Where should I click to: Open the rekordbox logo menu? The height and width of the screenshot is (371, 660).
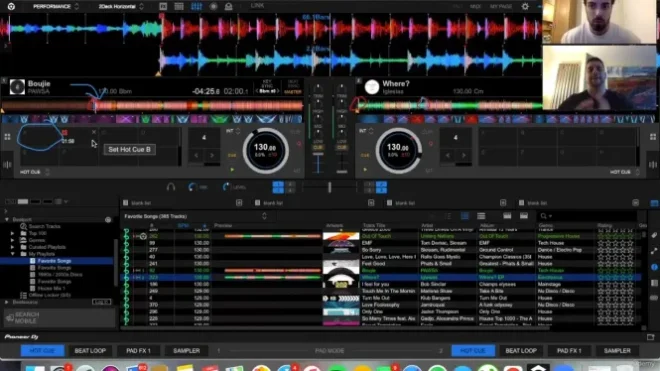pyautogui.click(x=11, y=6)
